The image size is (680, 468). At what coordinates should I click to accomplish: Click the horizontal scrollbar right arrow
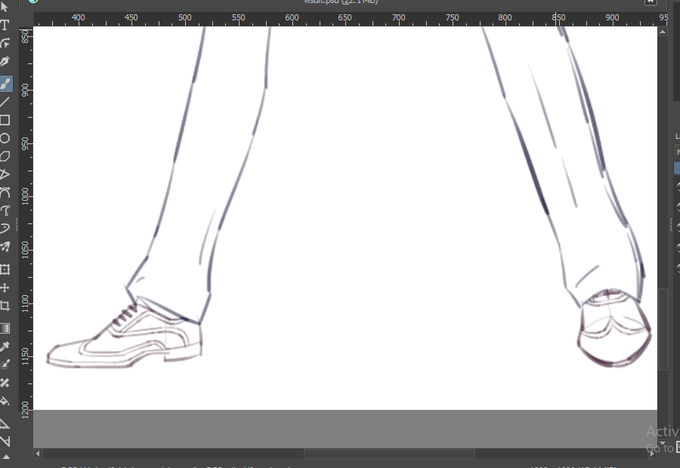pyautogui.click(x=652, y=454)
